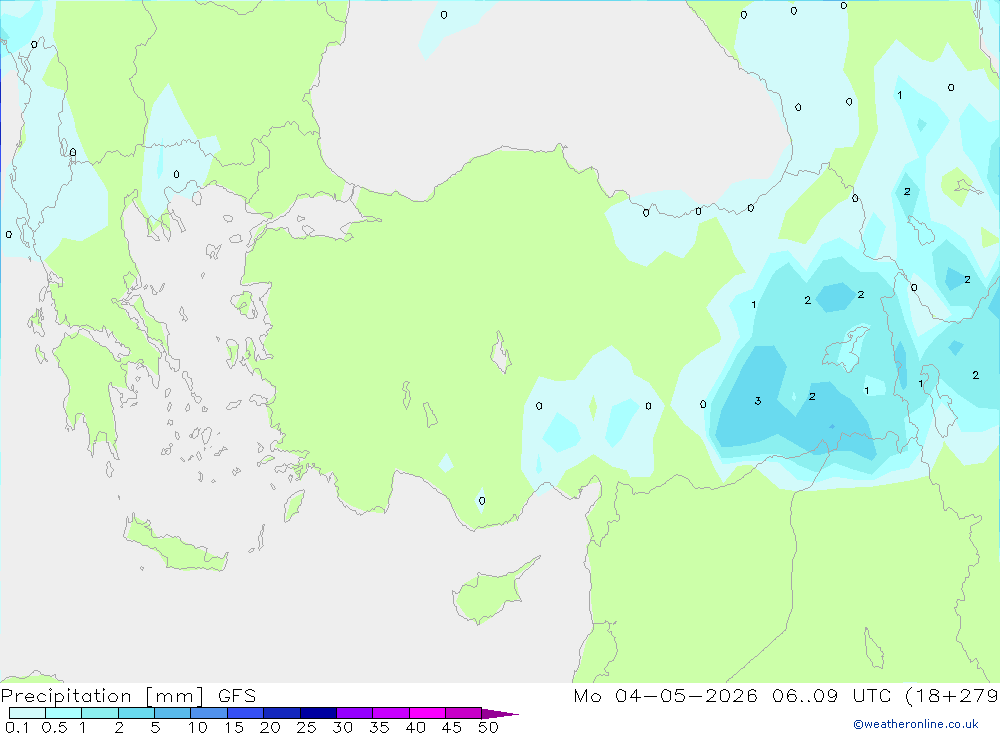The width and height of the screenshot is (1000, 733).
Task: Pick the 45–50 mm legend swatch
Action: [464, 713]
